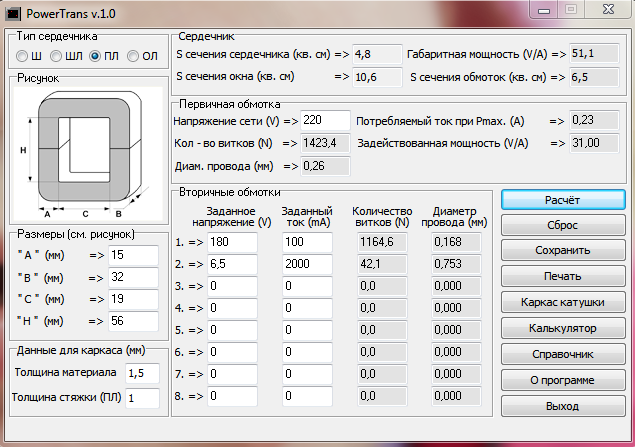This screenshot has width=635, height=447.
Task: Open the Справочник
Action: [x=563, y=355]
